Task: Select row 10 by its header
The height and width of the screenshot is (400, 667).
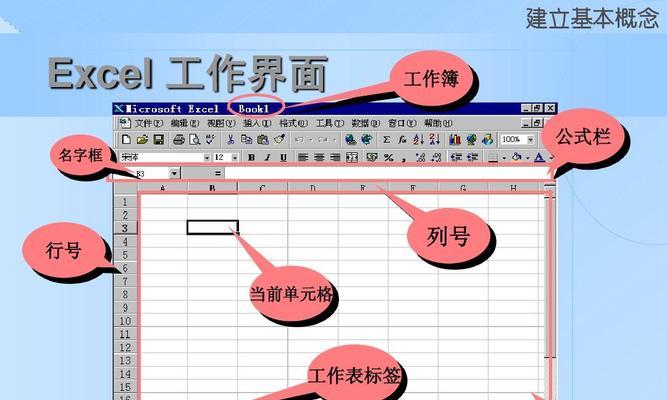Action: pyautogui.click(x=125, y=321)
